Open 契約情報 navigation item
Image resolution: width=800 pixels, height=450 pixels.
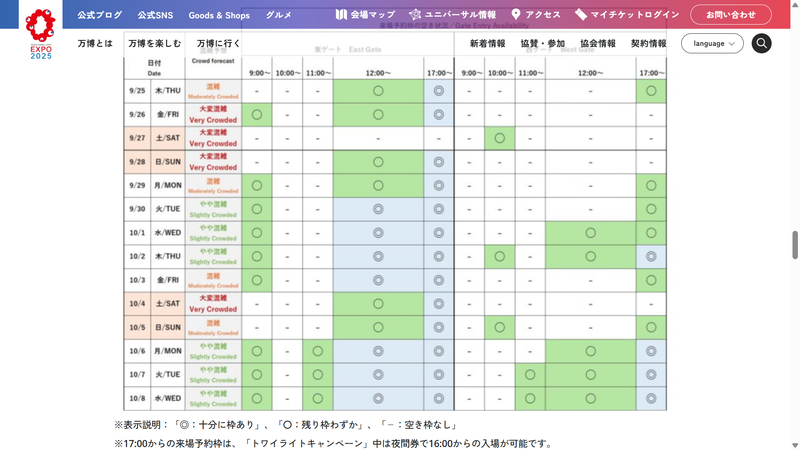(x=648, y=43)
